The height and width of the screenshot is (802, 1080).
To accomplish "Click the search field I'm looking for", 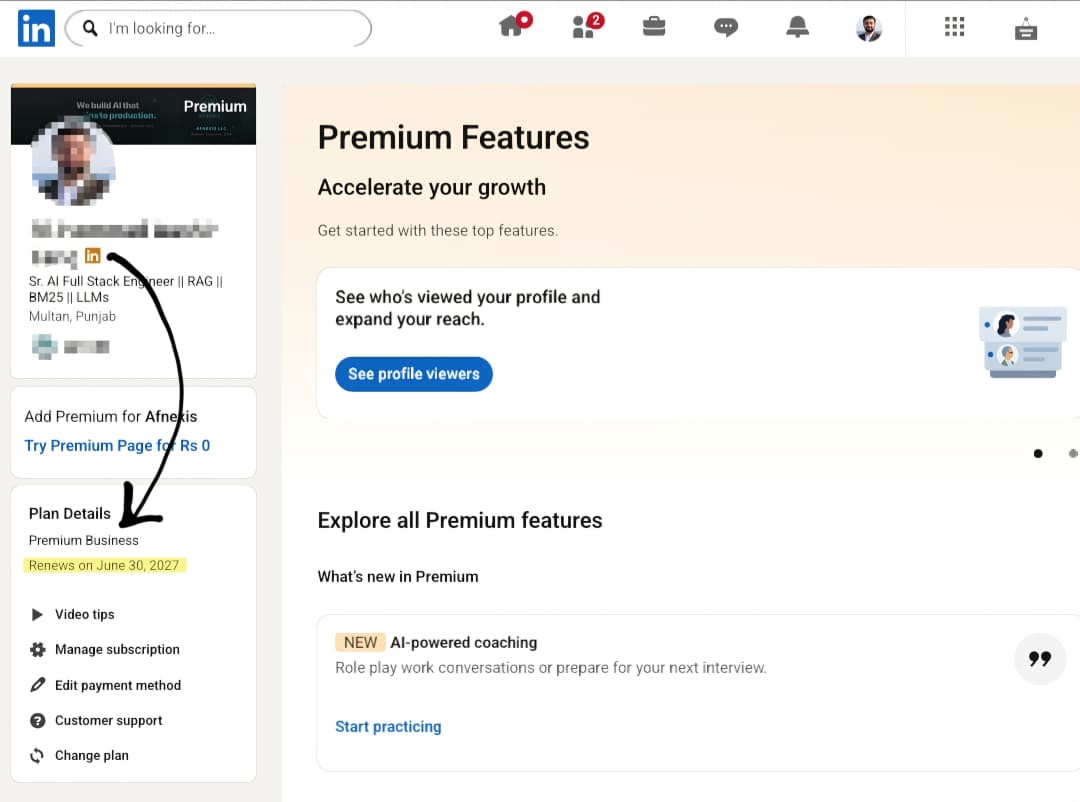I will (x=218, y=28).
